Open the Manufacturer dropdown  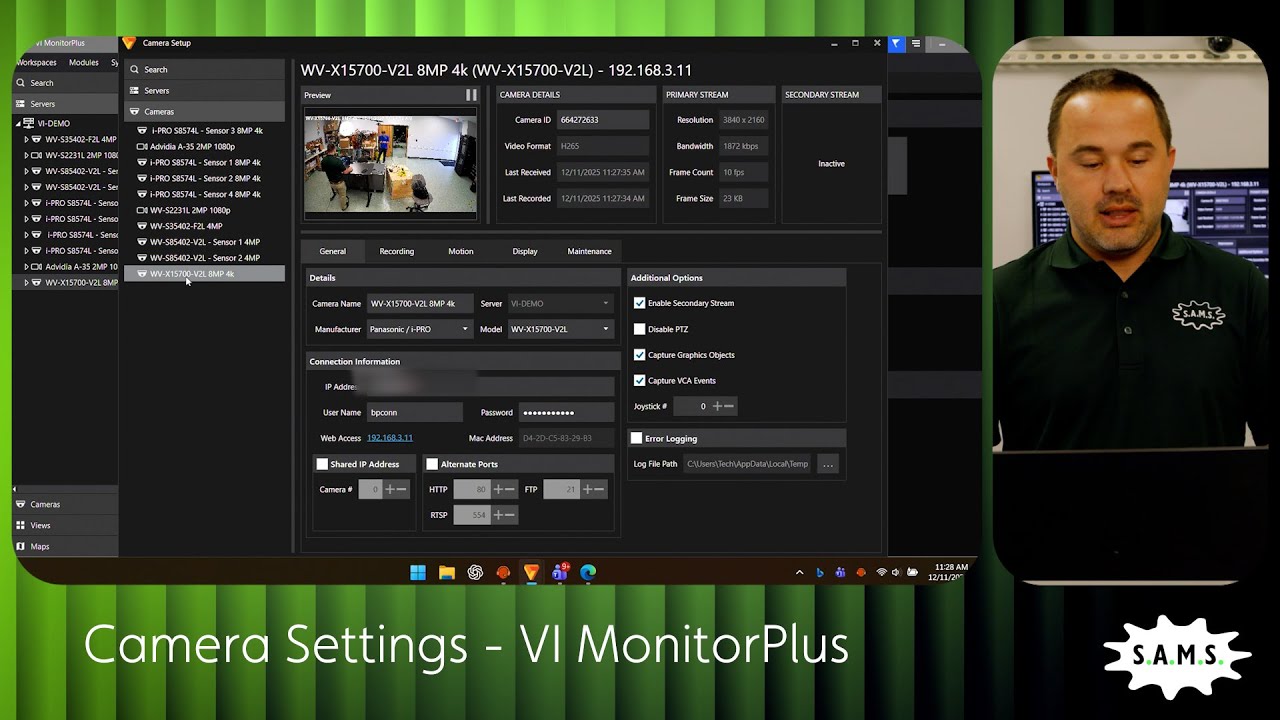[419, 329]
